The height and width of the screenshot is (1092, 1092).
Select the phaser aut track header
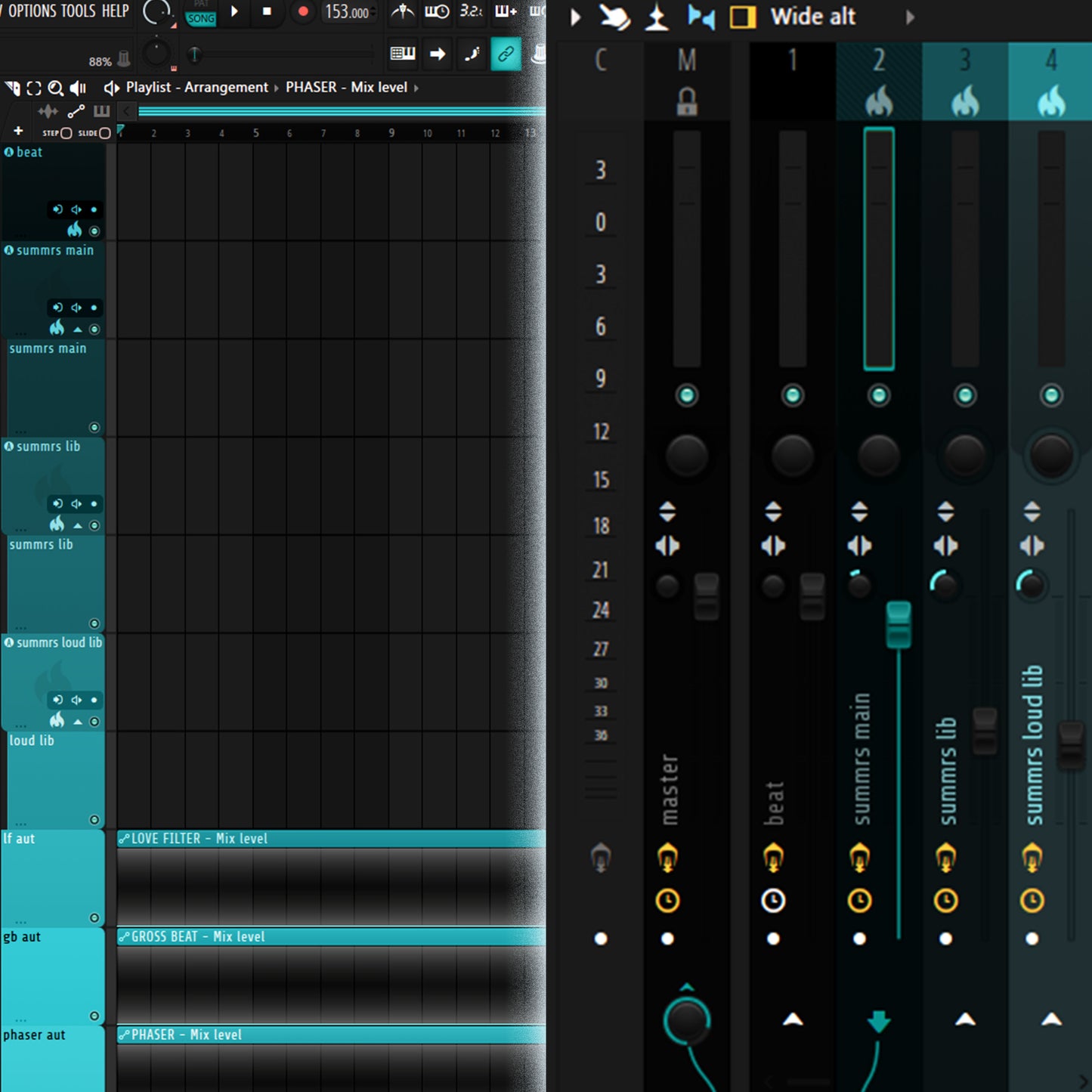(x=53, y=1059)
